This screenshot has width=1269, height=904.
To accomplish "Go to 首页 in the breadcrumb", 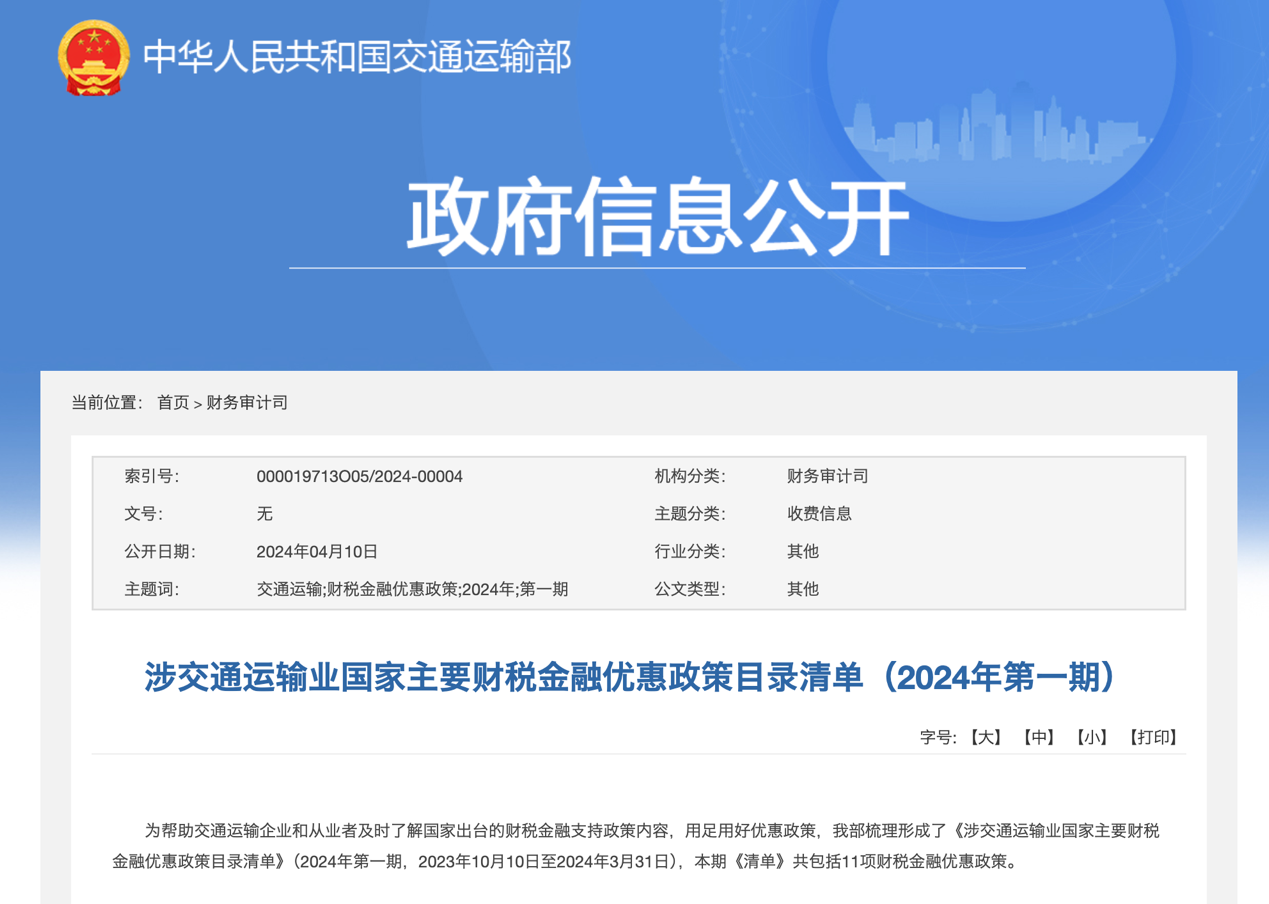I will coord(173,403).
